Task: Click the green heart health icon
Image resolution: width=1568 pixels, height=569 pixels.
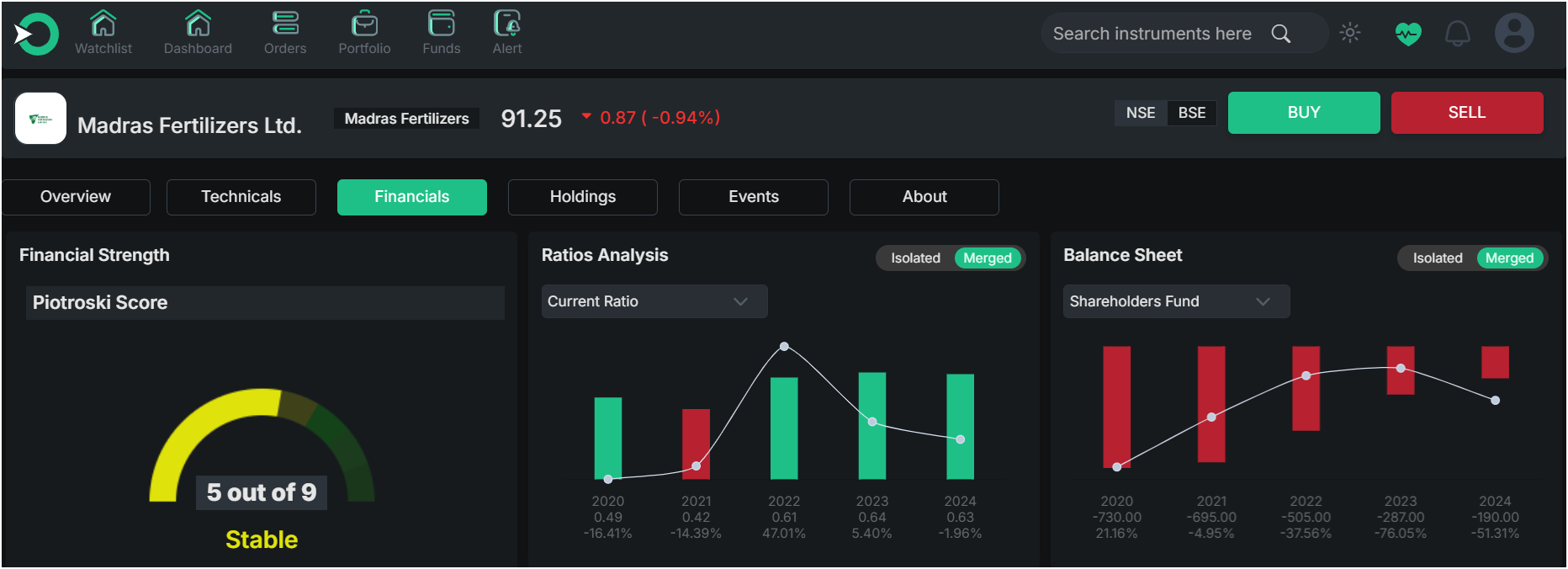Action: pyautogui.click(x=1407, y=34)
